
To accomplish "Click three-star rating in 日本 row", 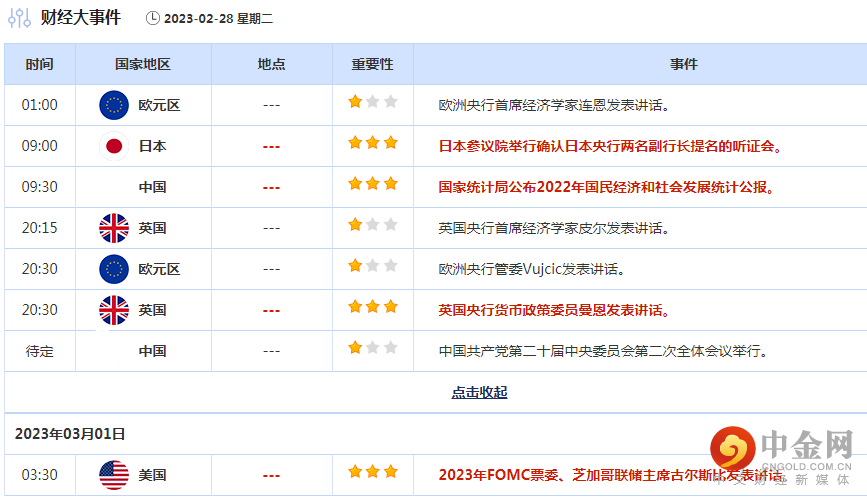I will (373, 143).
